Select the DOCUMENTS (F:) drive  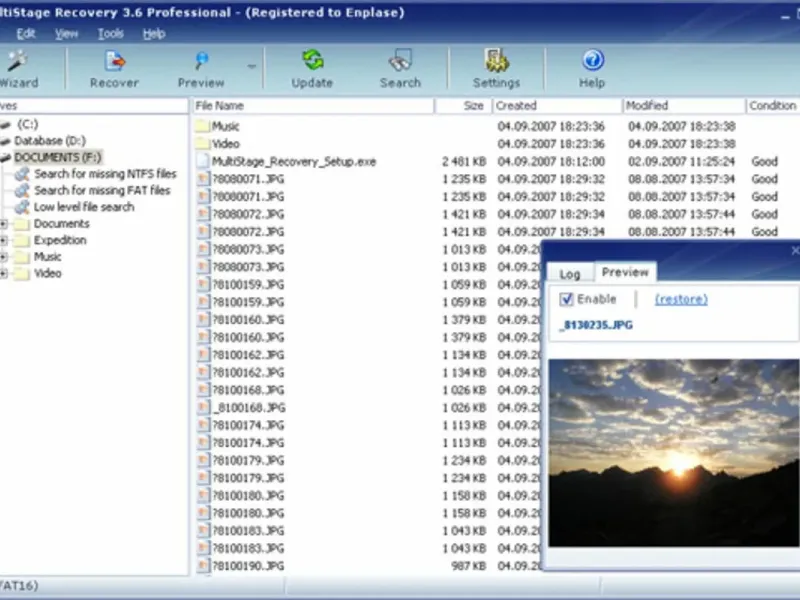[58, 157]
